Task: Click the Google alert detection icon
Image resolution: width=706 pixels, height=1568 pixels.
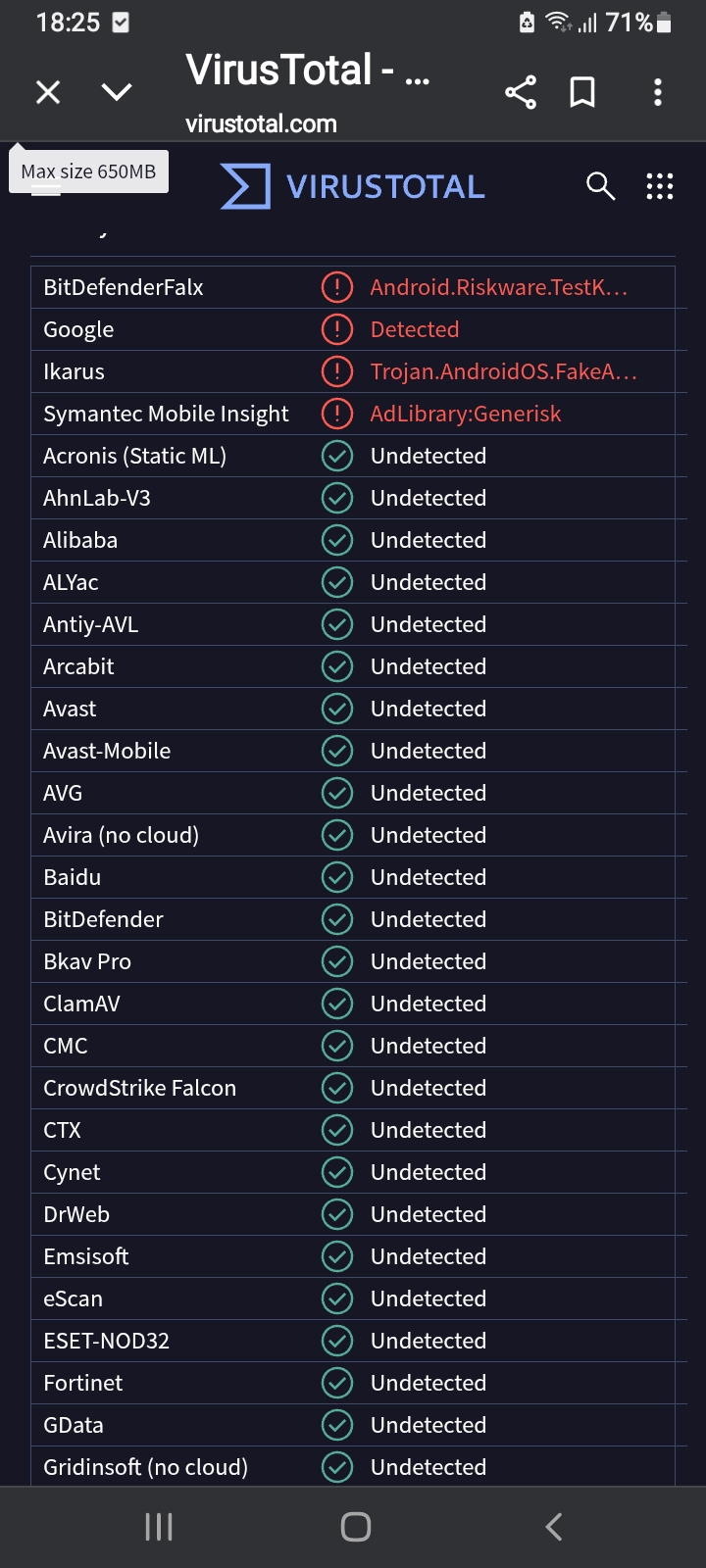Action: 337,329
